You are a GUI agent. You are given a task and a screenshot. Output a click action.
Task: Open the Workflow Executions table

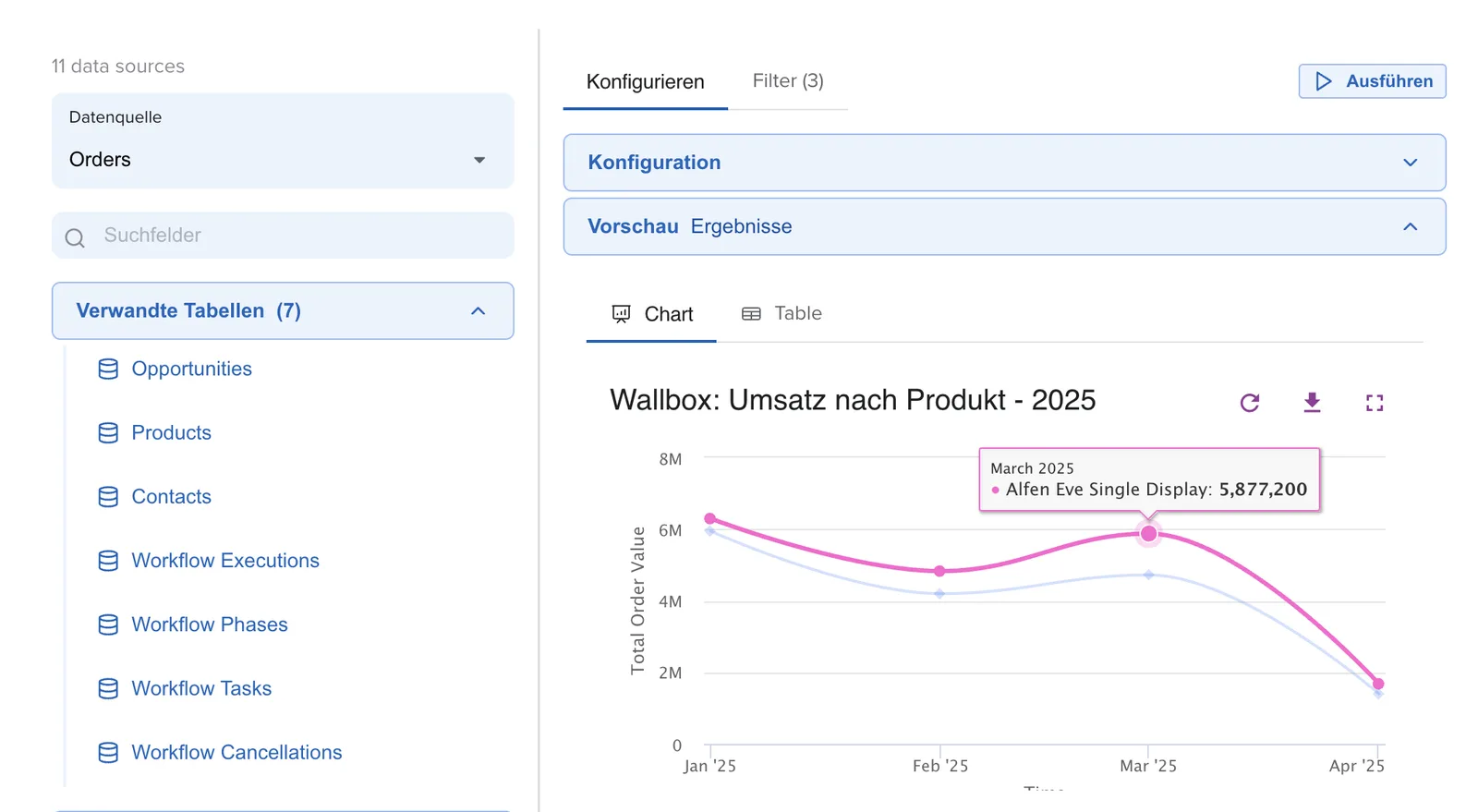tap(225, 561)
